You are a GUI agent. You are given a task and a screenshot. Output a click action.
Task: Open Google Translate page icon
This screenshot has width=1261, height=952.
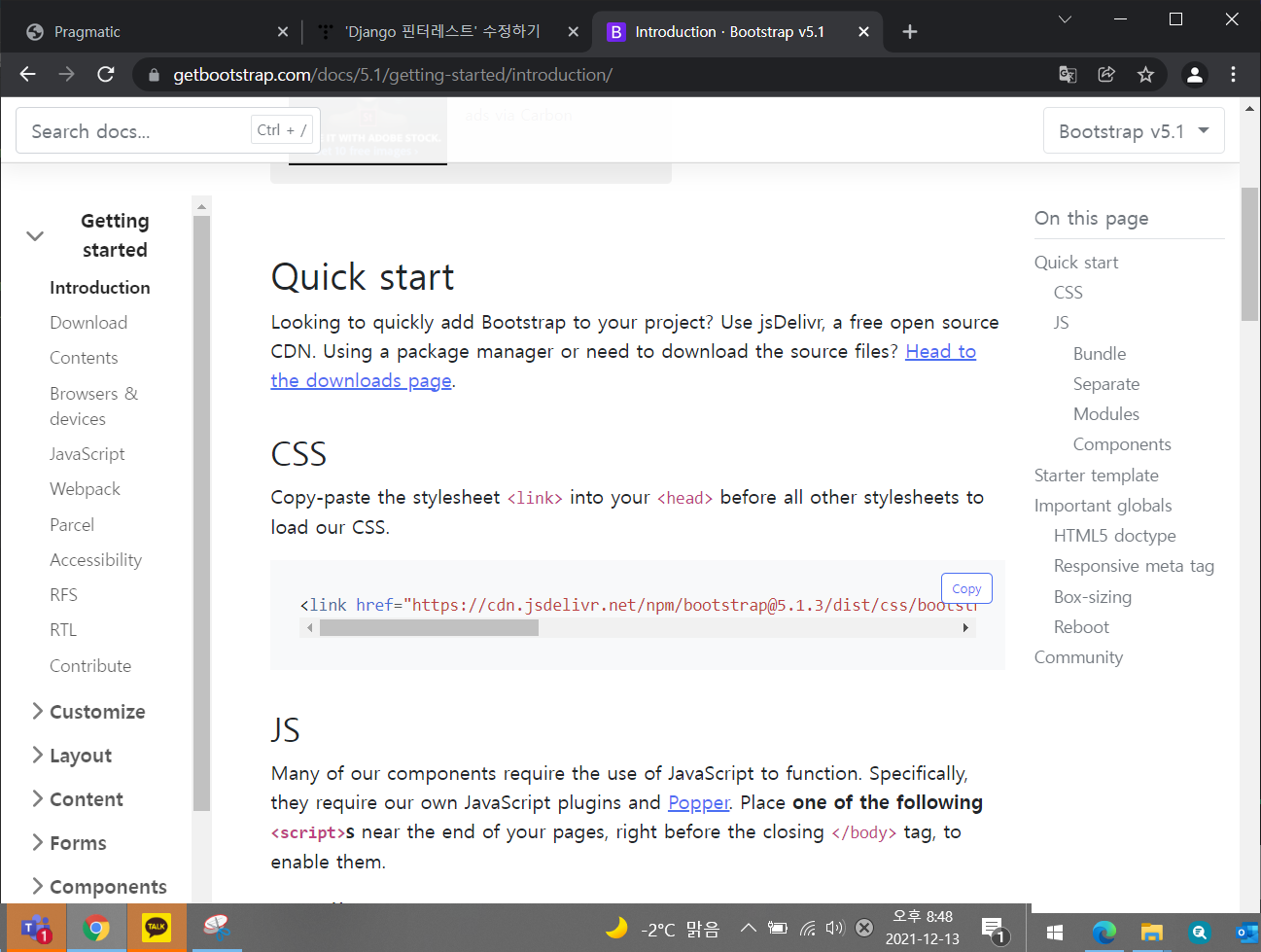pyautogui.click(x=1068, y=74)
